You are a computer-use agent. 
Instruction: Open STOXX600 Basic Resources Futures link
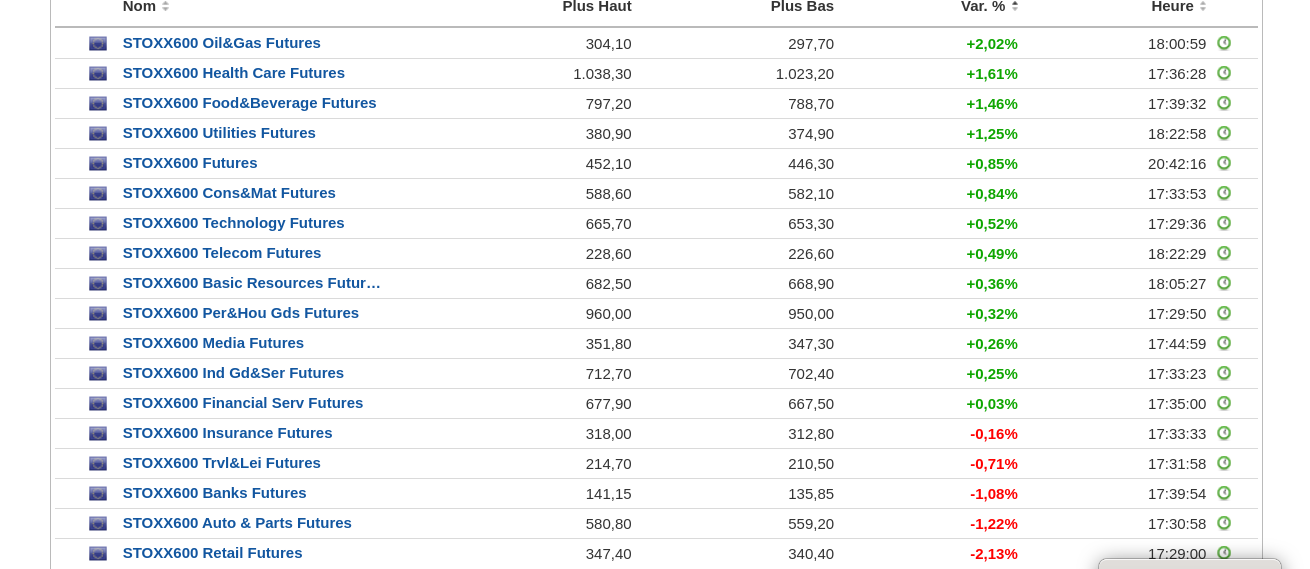pos(251,283)
